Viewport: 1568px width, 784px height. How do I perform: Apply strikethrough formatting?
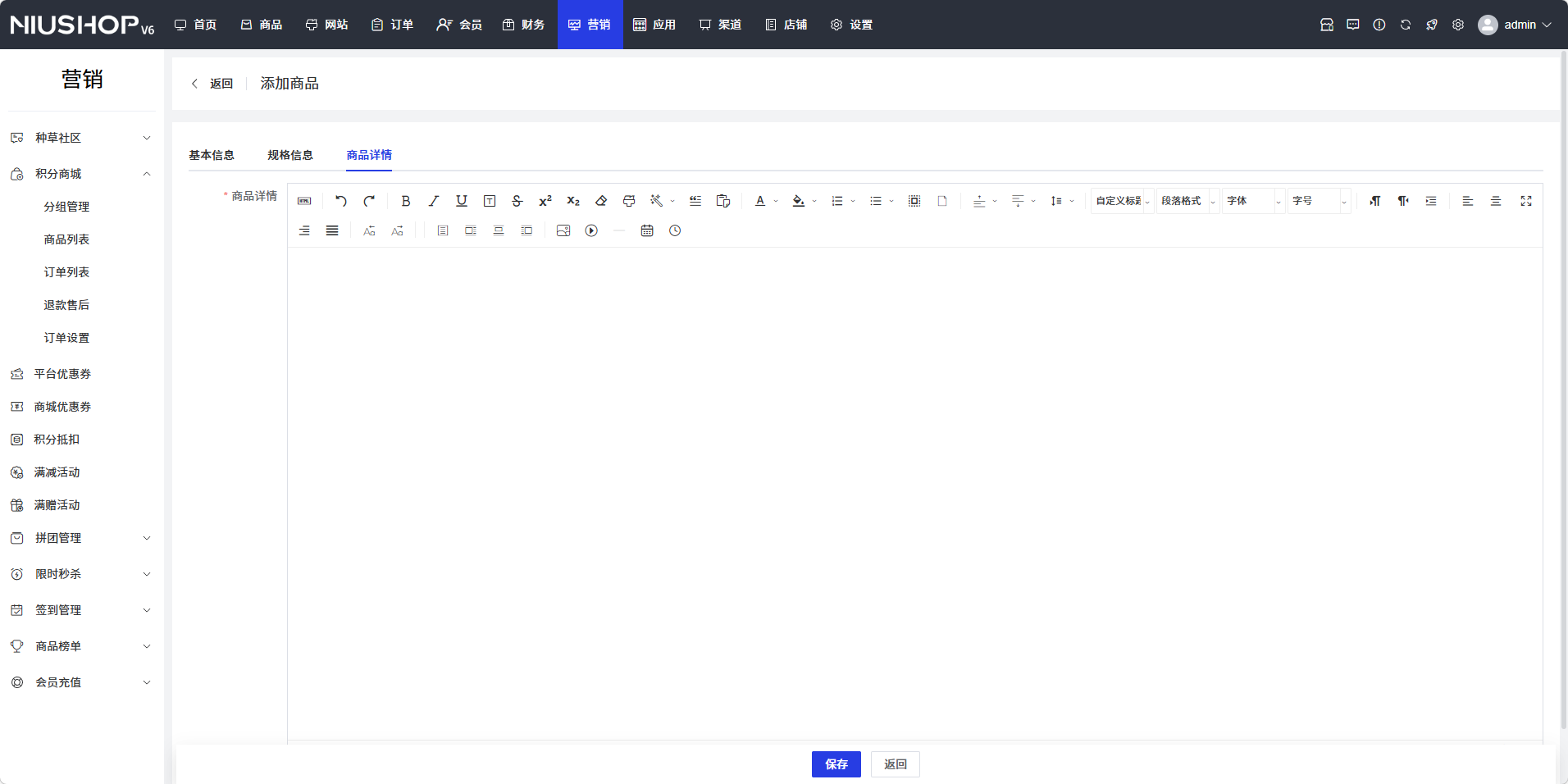517,201
